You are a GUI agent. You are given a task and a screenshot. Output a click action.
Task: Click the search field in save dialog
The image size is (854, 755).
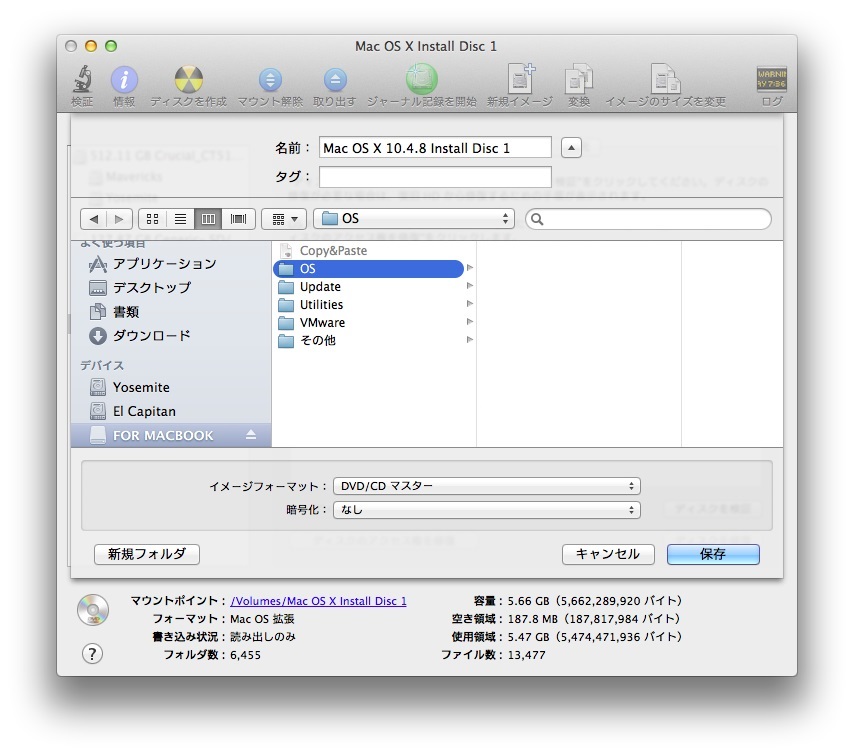click(x=648, y=219)
